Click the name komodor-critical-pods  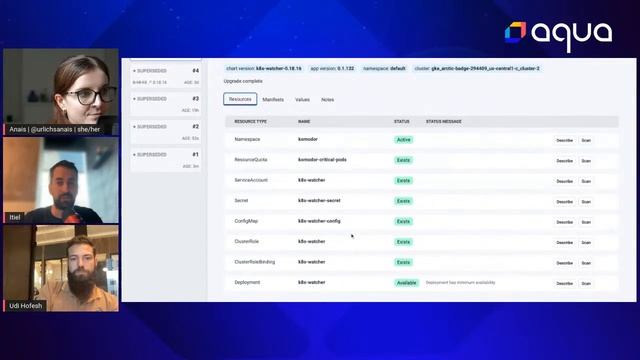(x=322, y=160)
